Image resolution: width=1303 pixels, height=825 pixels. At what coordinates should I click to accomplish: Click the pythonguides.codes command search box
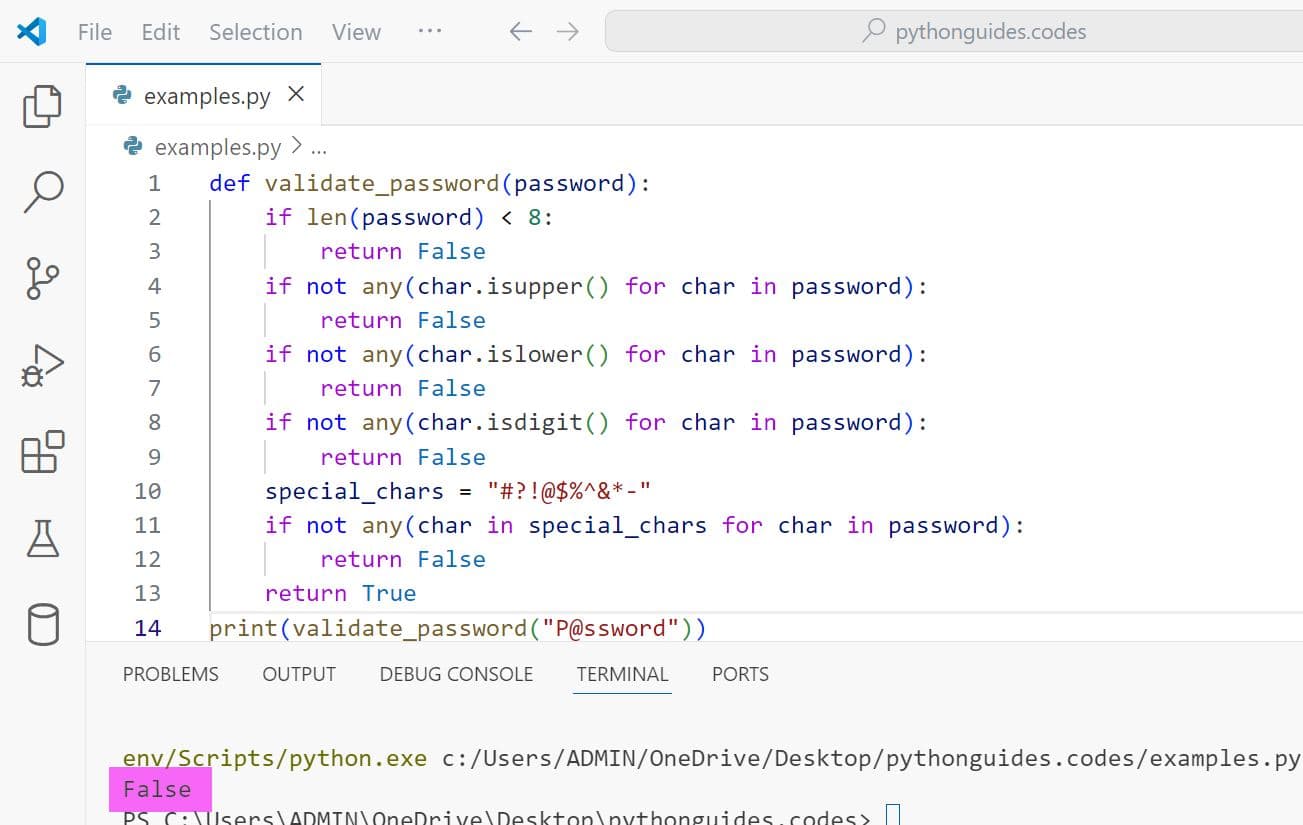click(x=954, y=32)
